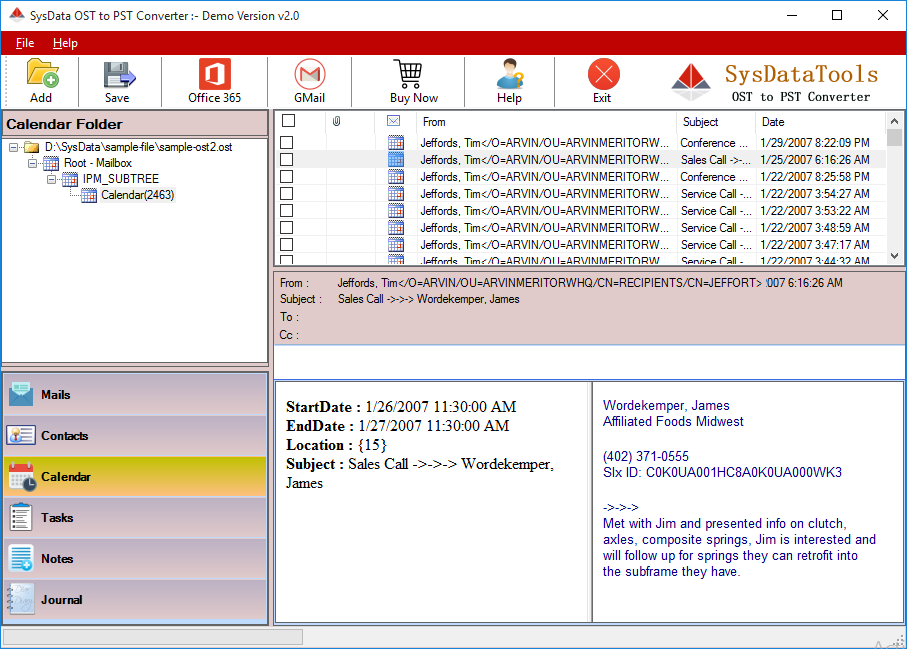Screen dimensions: 907x649
Task: Select the Calendar(2463) folder in tree
Action: tap(137, 195)
